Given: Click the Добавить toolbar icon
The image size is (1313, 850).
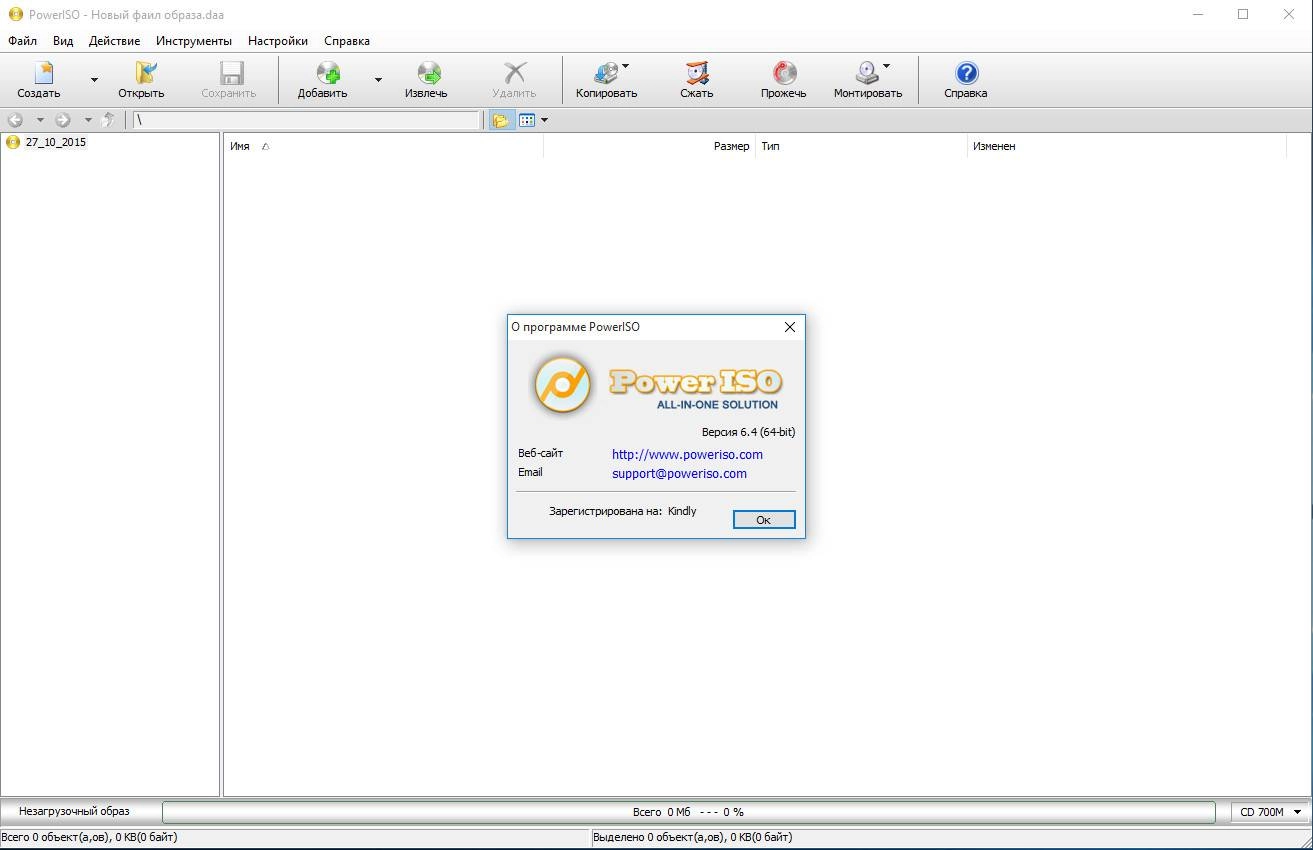Looking at the screenshot, I should [328, 73].
